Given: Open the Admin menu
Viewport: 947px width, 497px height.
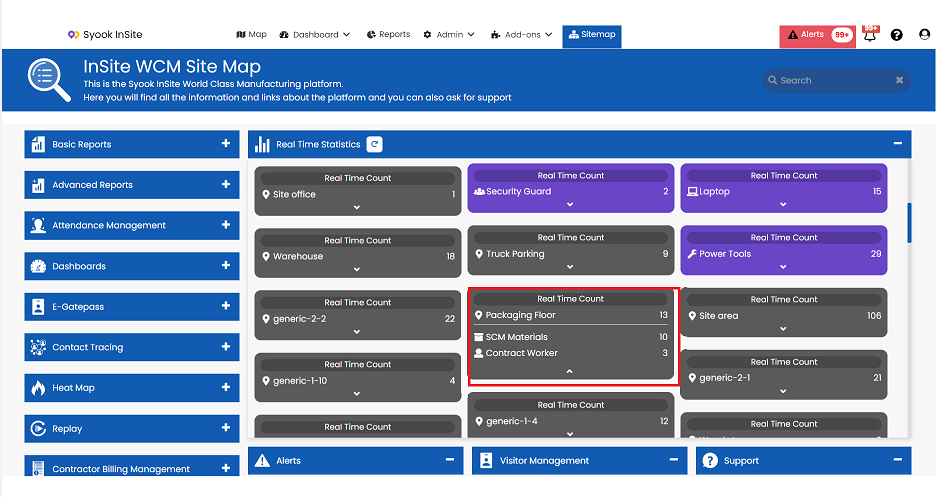Looking at the screenshot, I should coord(449,34).
